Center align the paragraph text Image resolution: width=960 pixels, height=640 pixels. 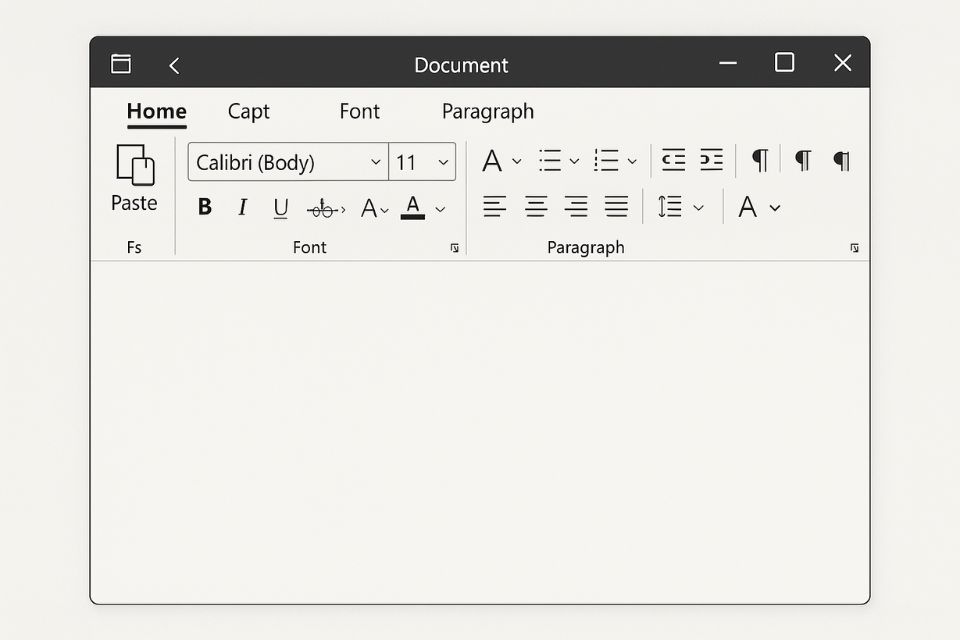[536, 207]
